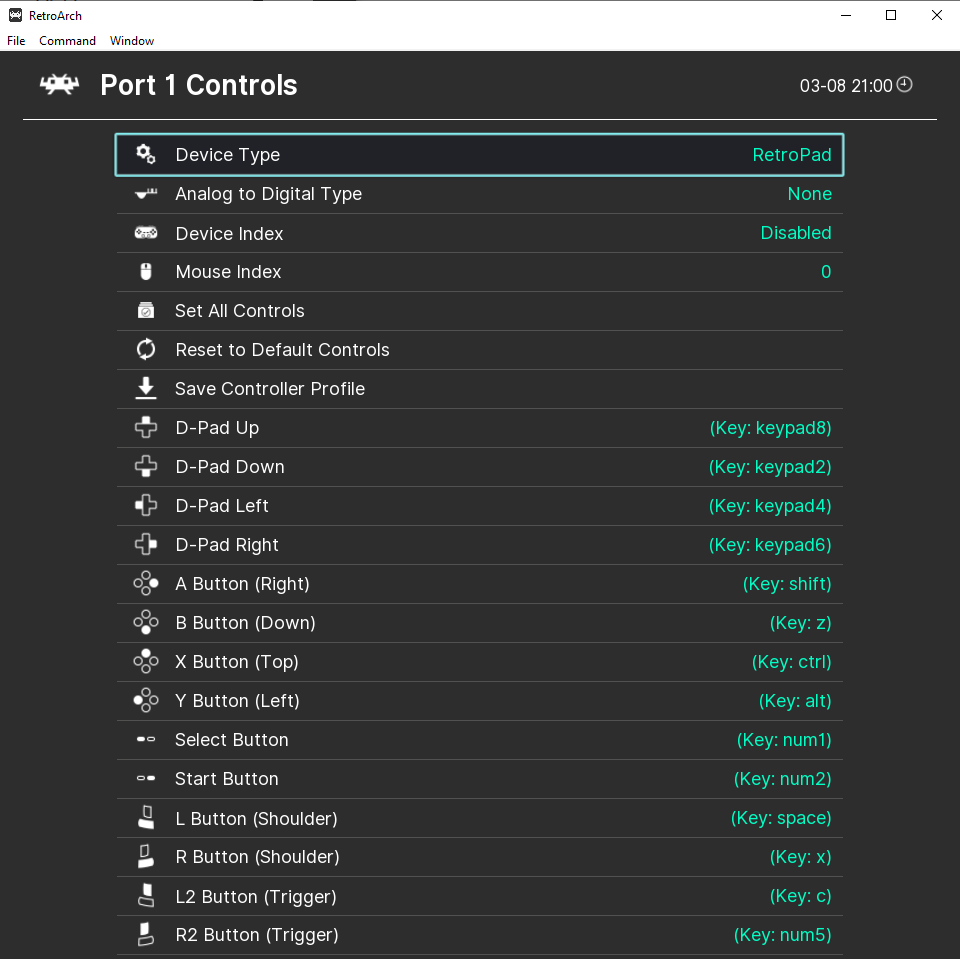Click the circular arrows Reset to Default icon

point(146,349)
